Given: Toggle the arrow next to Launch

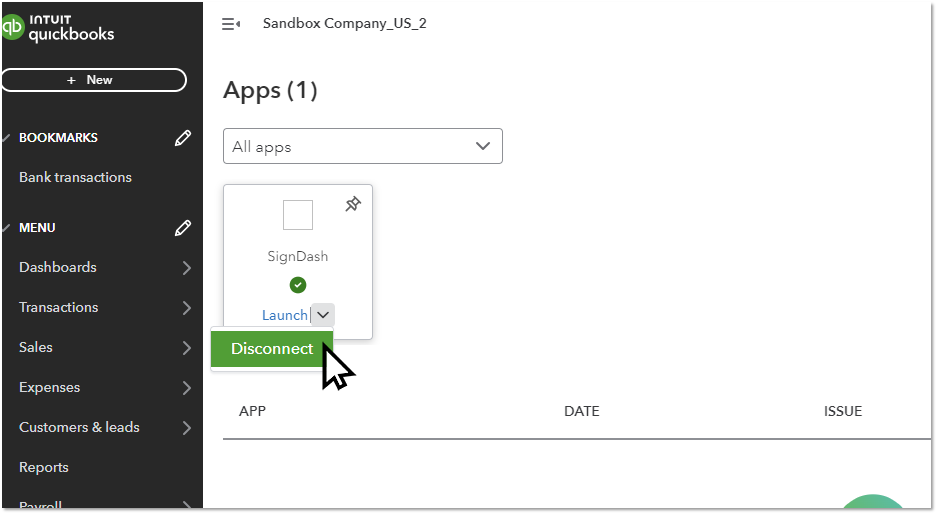Looking at the screenshot, I should click(x=323, y=315).
